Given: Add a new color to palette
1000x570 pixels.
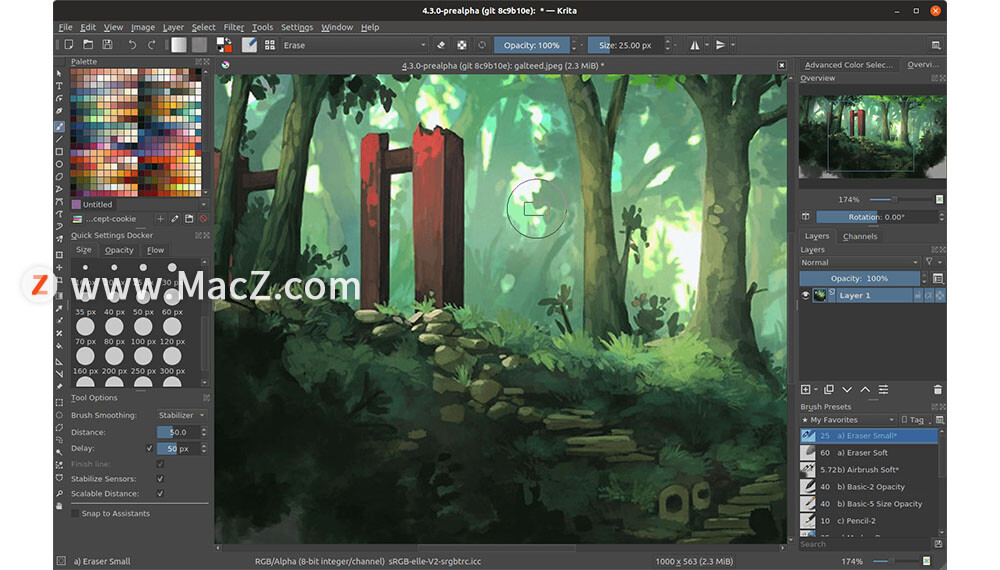Looking at the screenshot, I should (160, 219).
